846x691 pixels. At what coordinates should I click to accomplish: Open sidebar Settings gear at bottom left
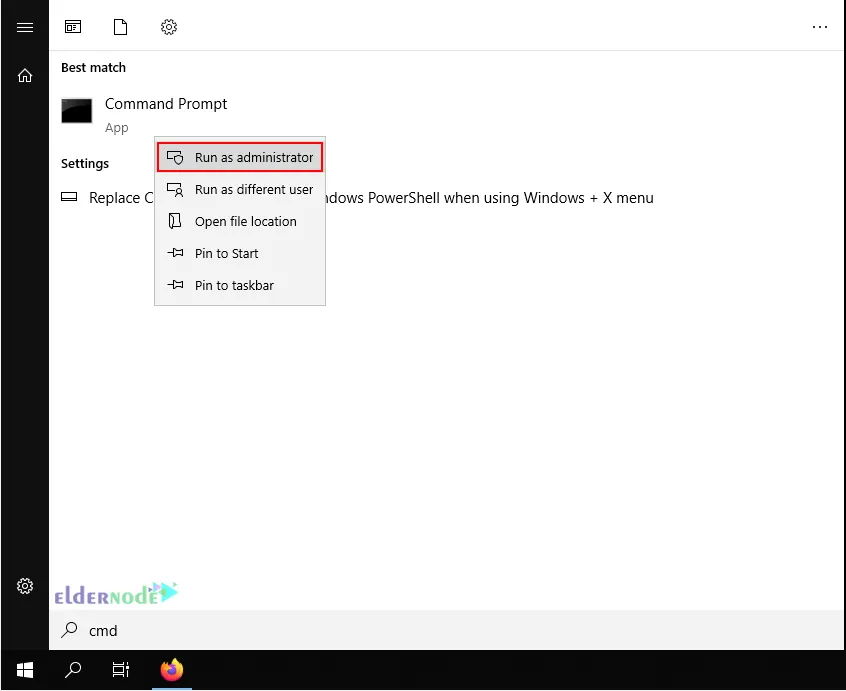click(x=25, y=586)
